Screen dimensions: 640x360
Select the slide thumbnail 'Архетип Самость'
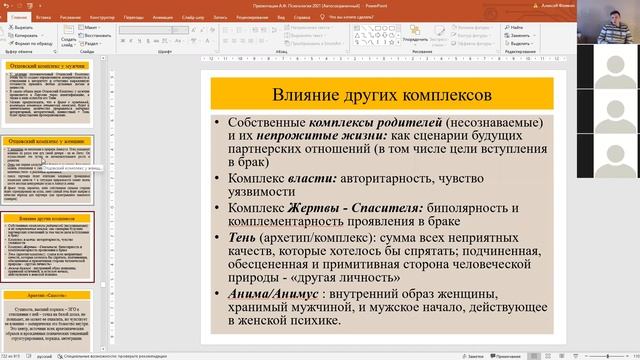[48, 321]
